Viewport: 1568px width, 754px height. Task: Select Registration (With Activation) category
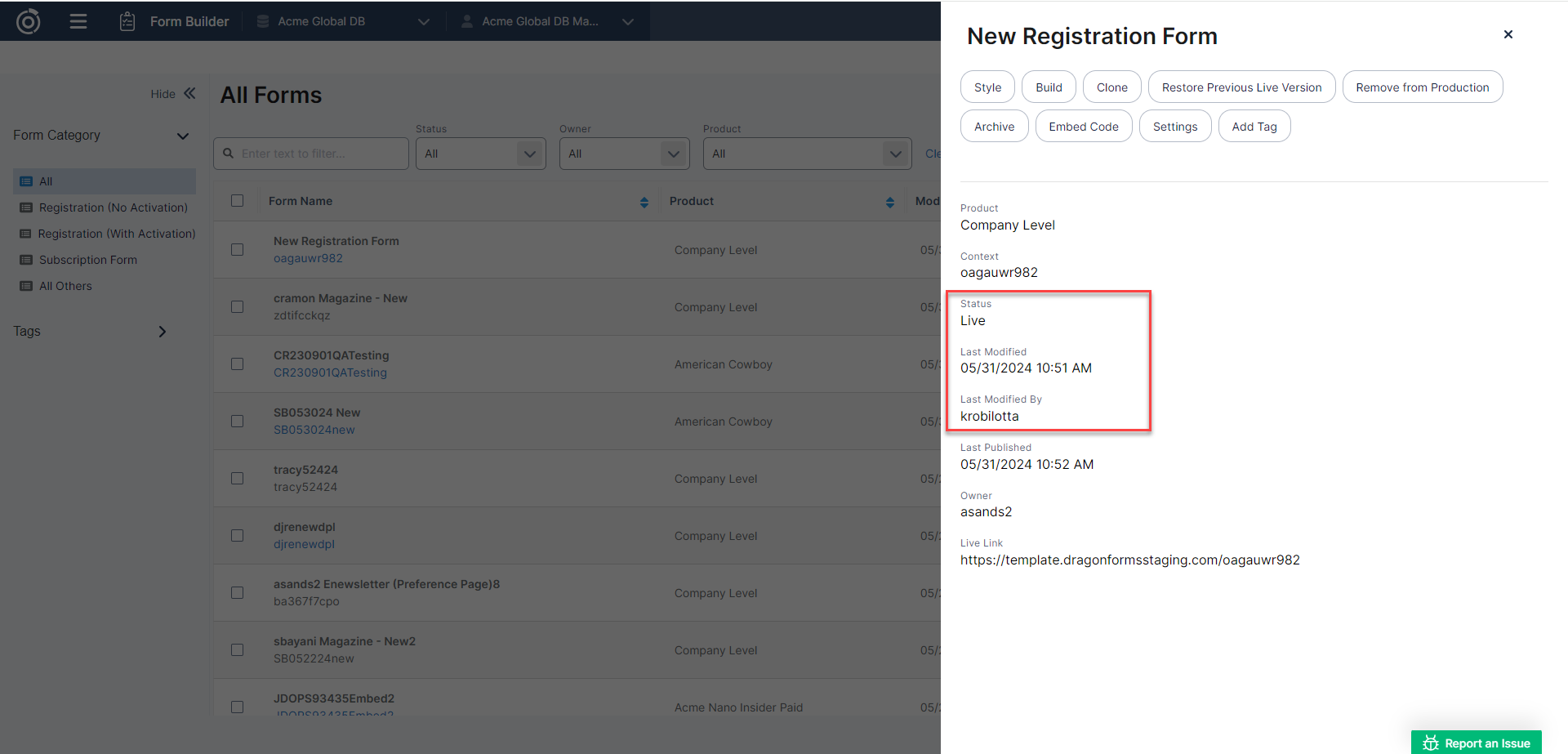(117, 234)
